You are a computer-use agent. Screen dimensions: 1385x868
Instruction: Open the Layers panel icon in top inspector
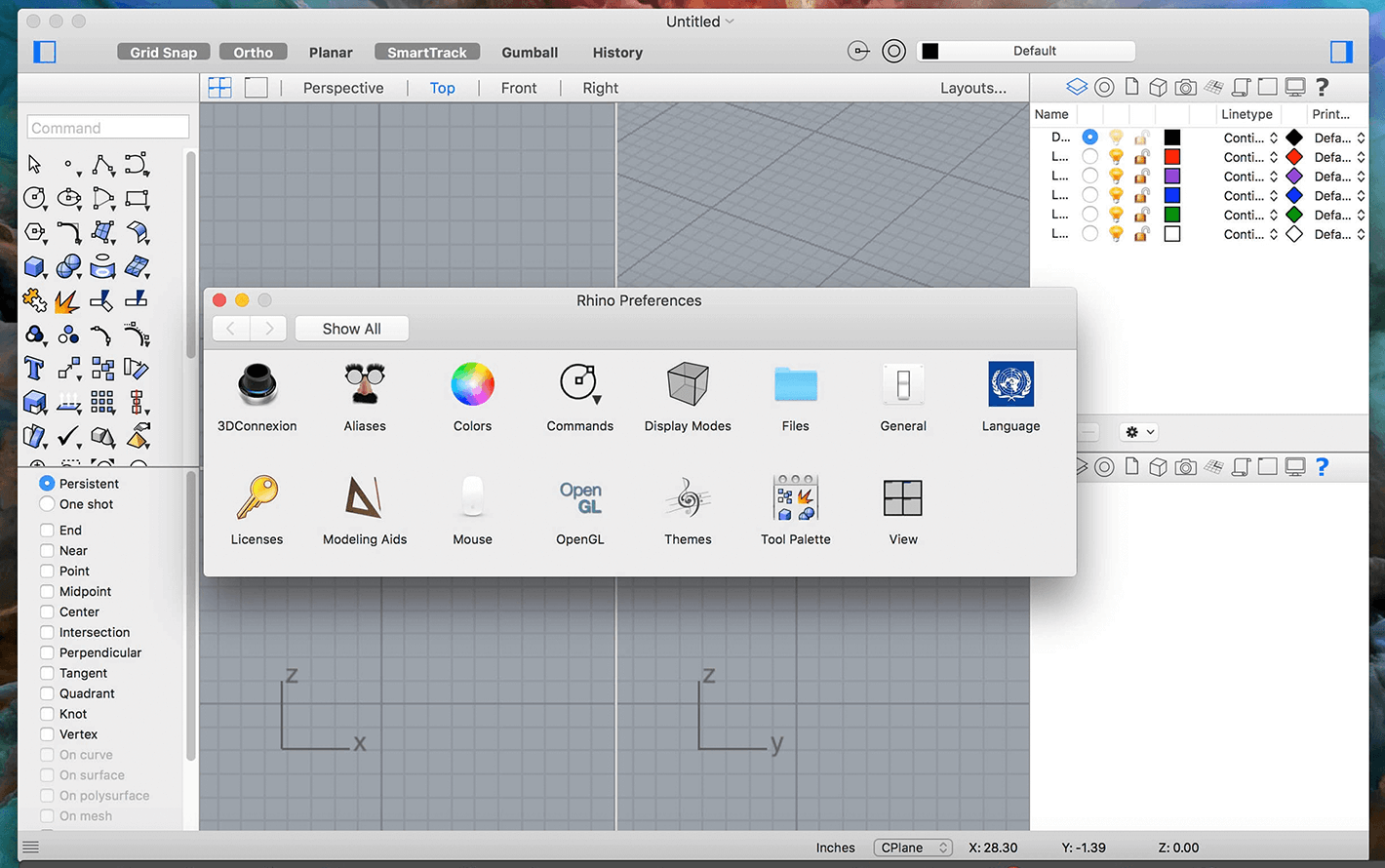tap(1077, 87)
